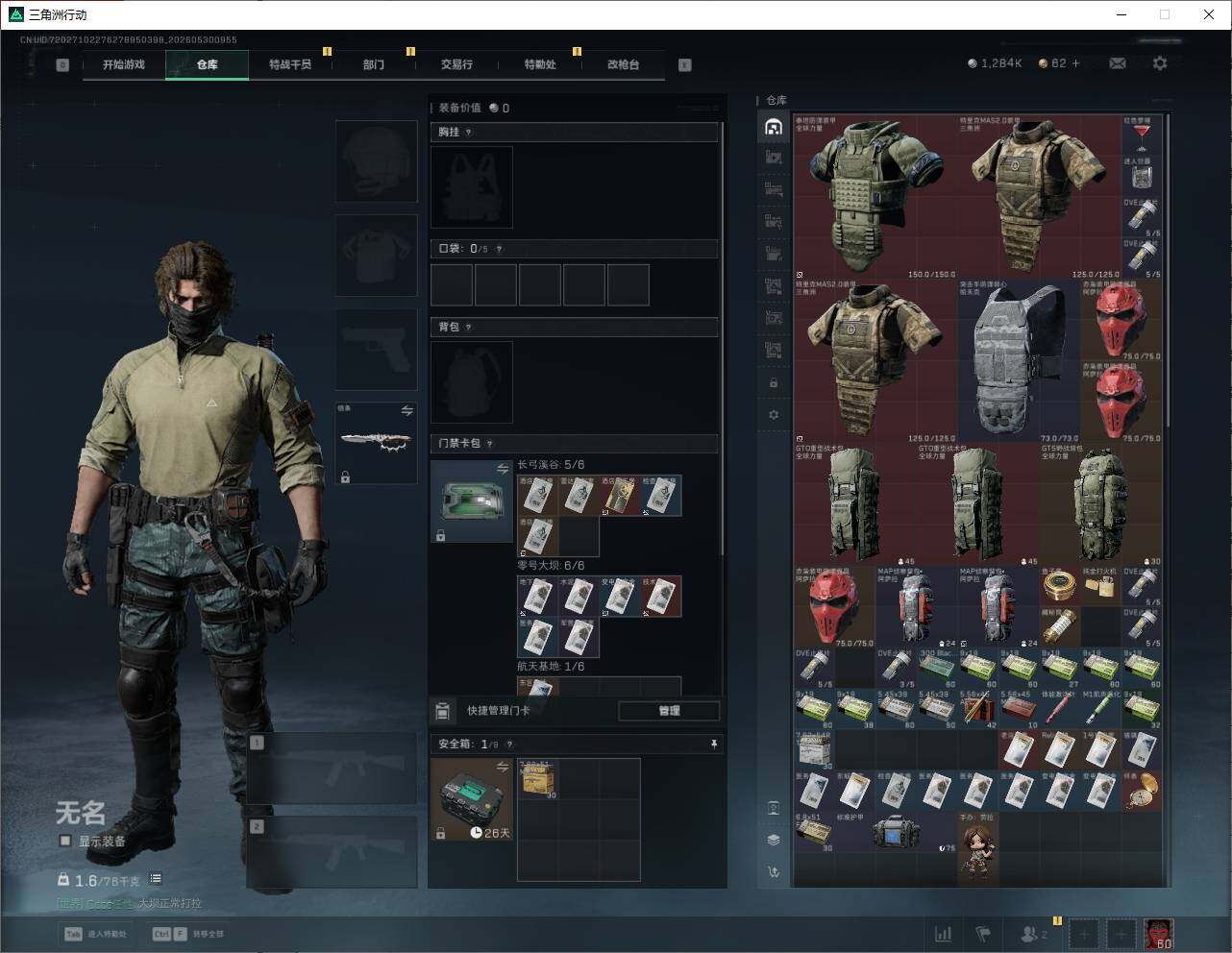1232x953 pixels.
Task: Select the 标准护甲 repair kit item
Action: coord(896,831)
